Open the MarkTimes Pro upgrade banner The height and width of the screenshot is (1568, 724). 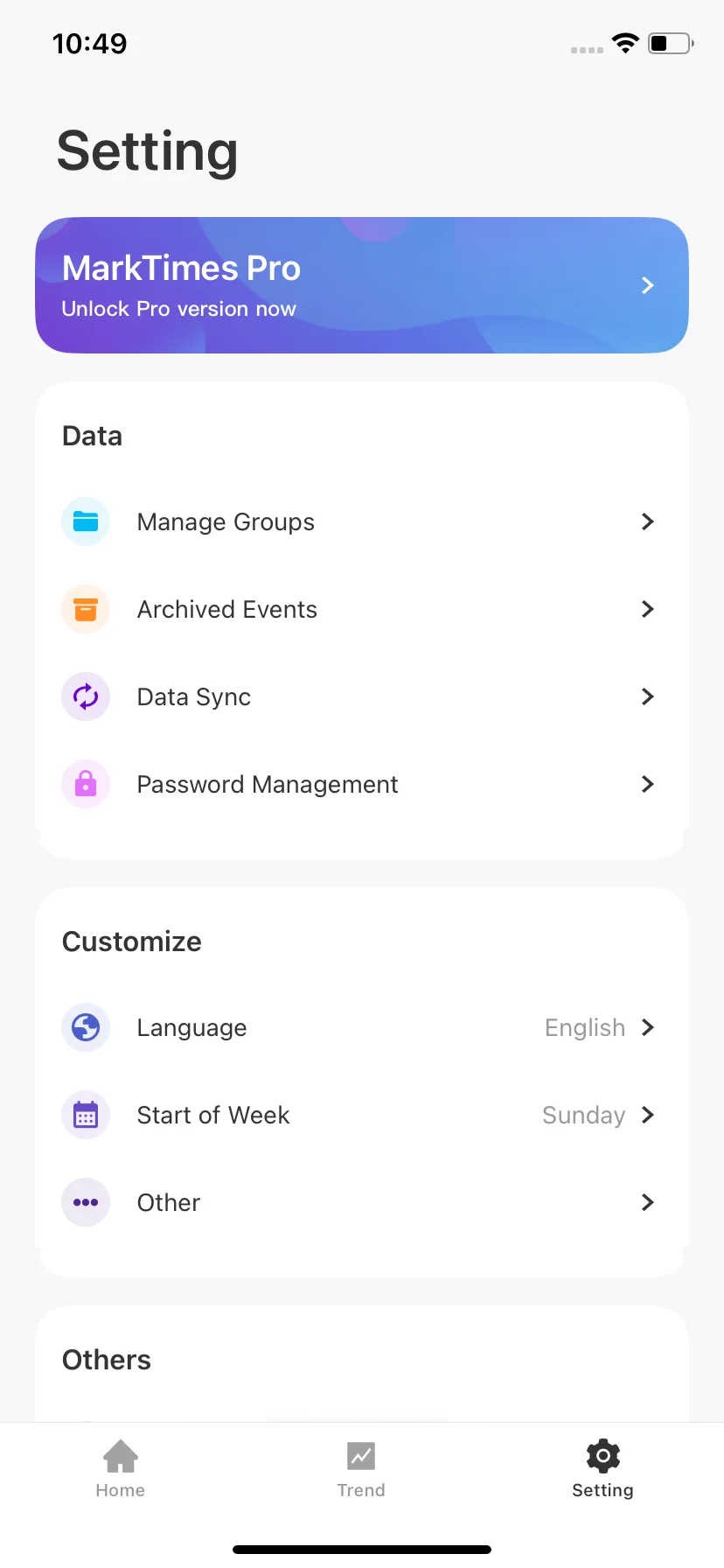coord(362,285)
